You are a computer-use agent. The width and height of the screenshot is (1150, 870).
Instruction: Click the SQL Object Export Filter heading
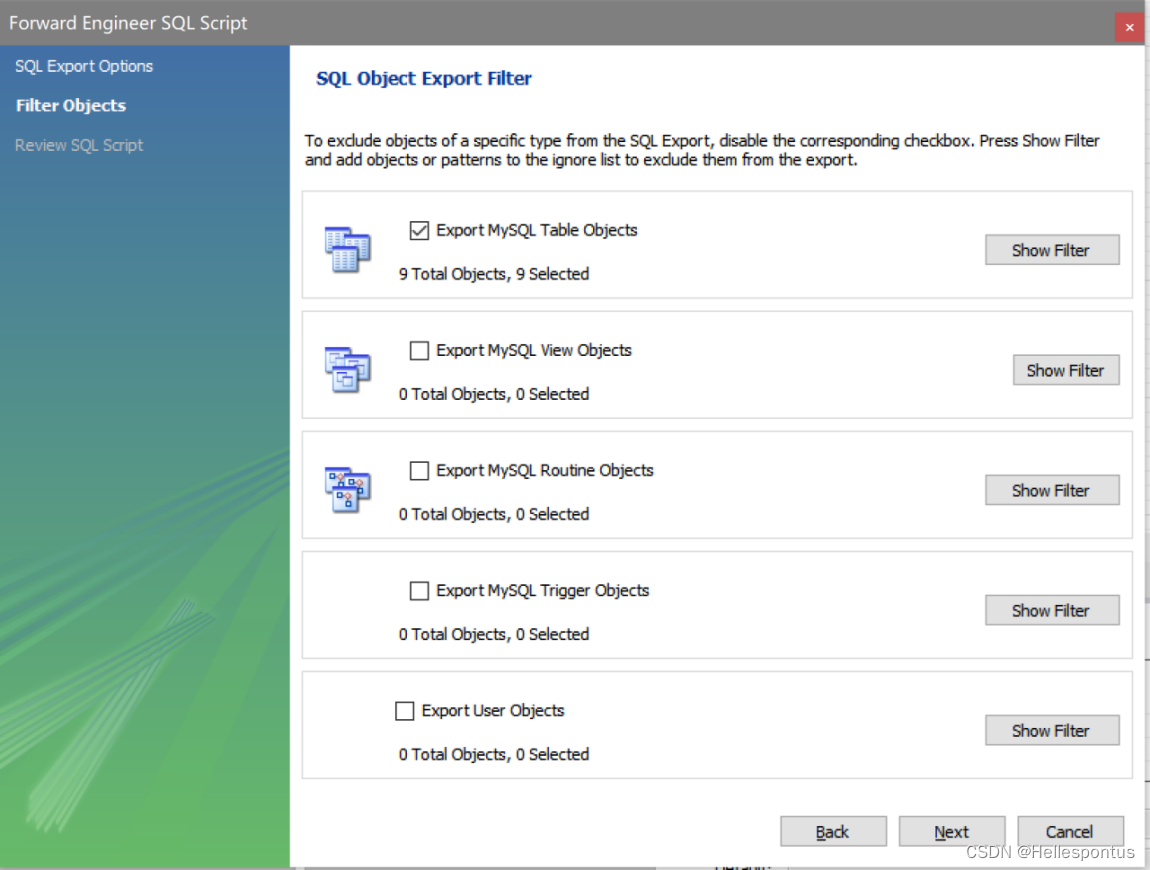424,78
